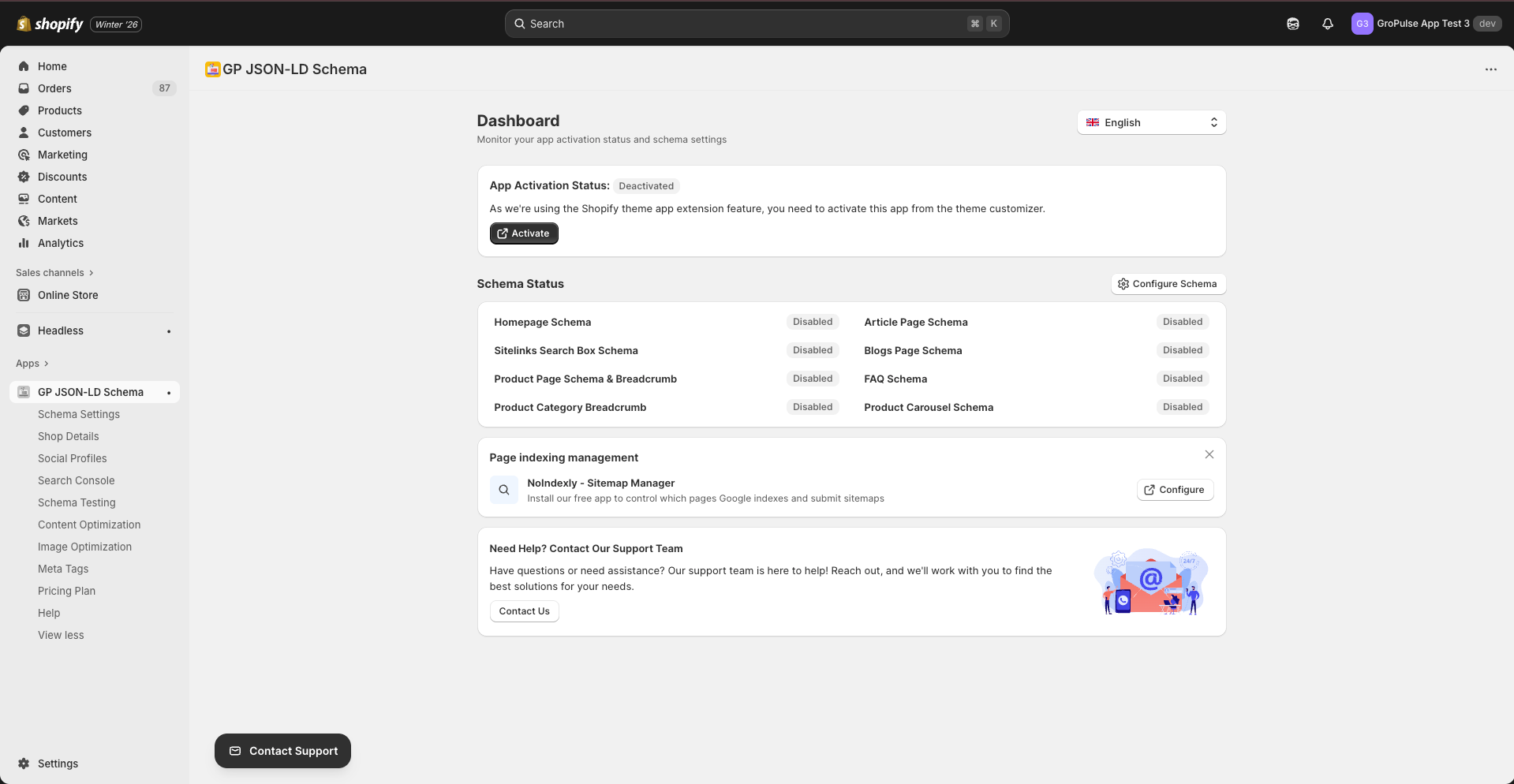Click the Contact Us button
The image size is (1514, 784).
tap(524, 611)
